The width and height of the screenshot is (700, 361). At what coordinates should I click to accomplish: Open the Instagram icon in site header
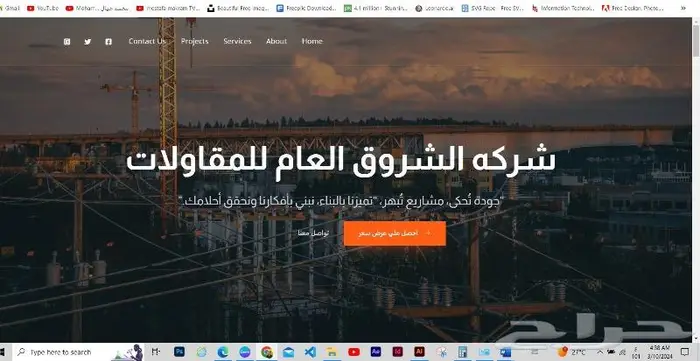click(x=67, y=41)
